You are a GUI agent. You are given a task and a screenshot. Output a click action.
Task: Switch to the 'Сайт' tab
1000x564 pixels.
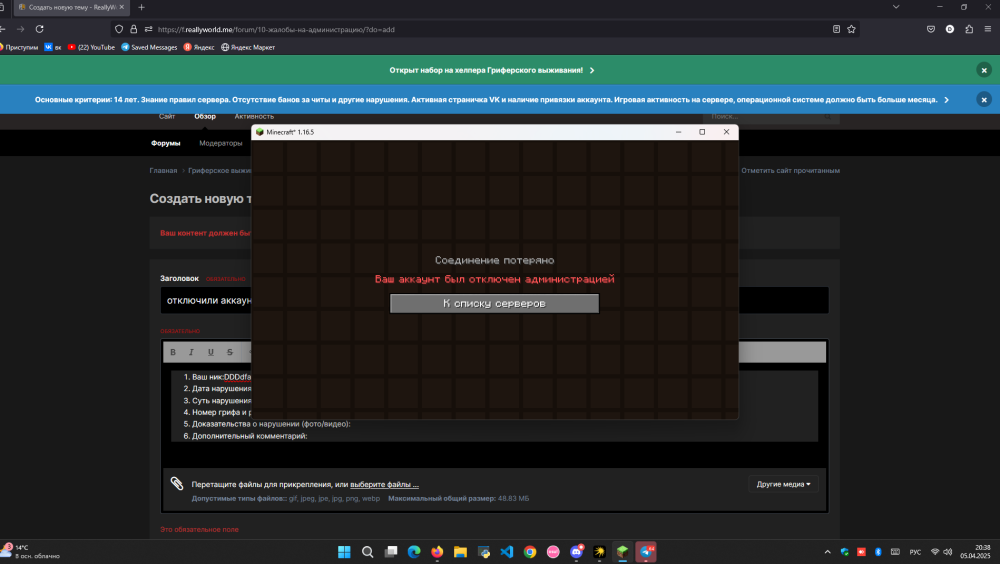(167, 116)
